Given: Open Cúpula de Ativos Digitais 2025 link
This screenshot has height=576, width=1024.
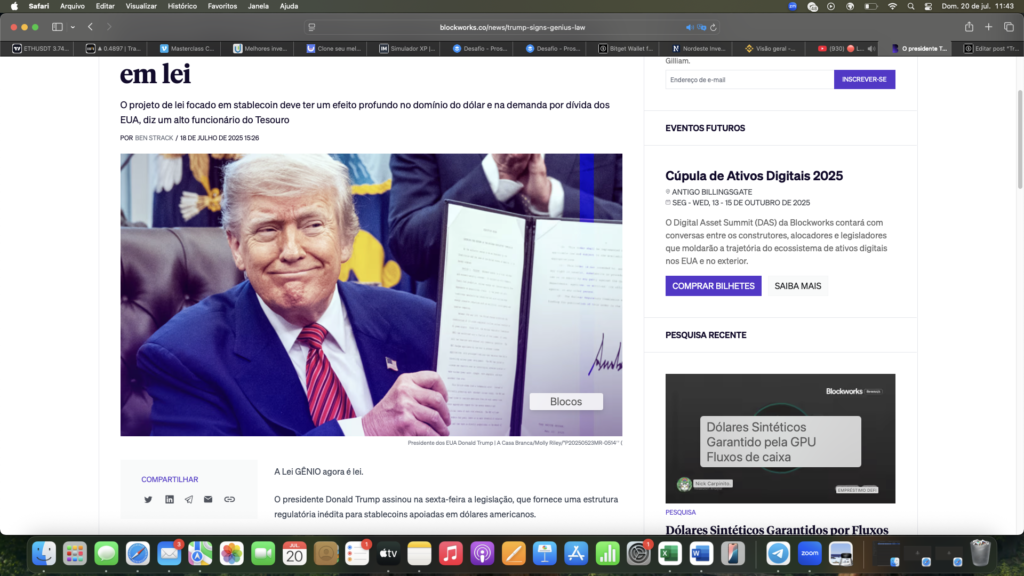Looking at the screenshot, I should [x=754, y=176].
